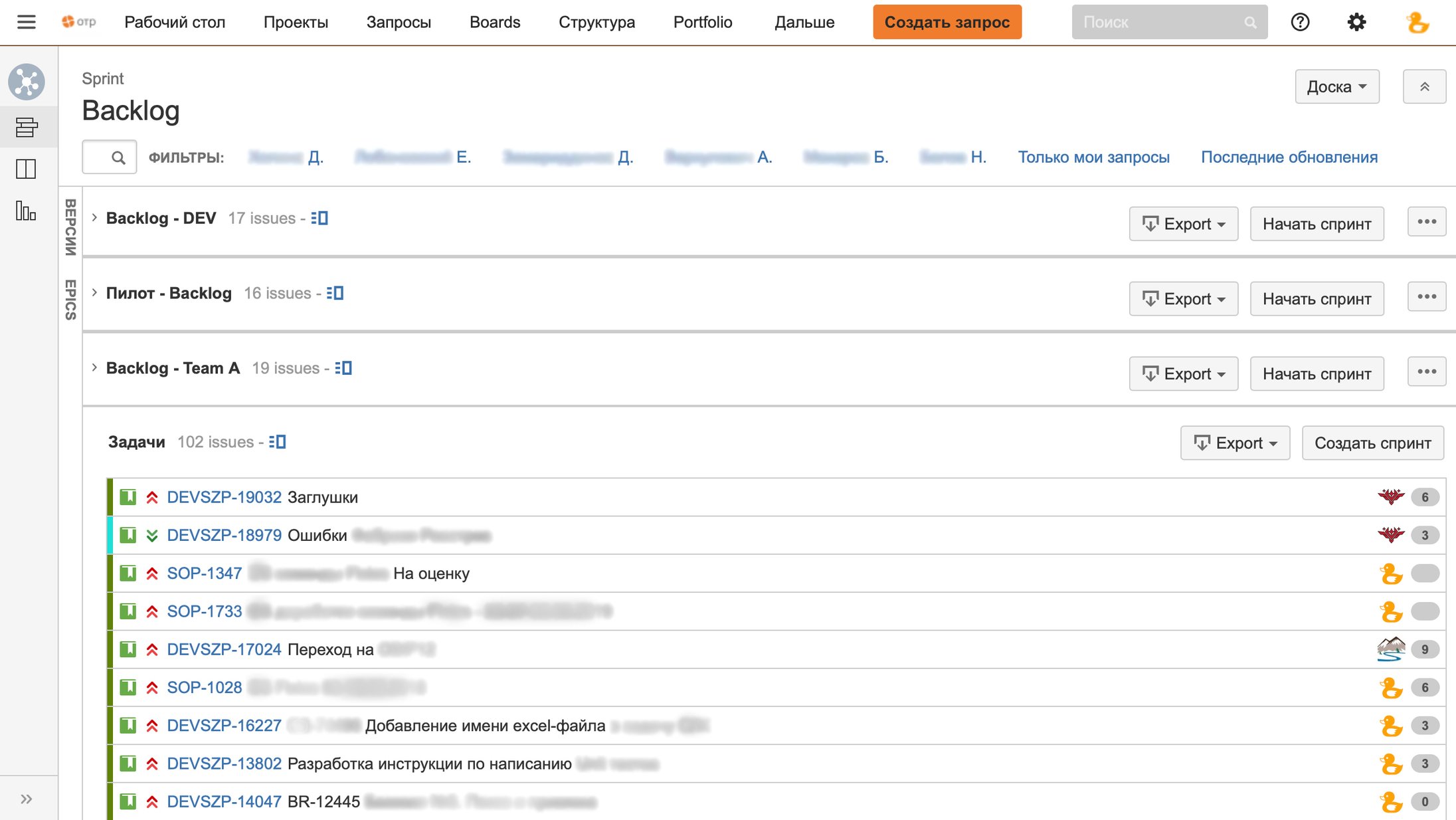
Task: Open the help question mark icon
Action: point(1300,22)
